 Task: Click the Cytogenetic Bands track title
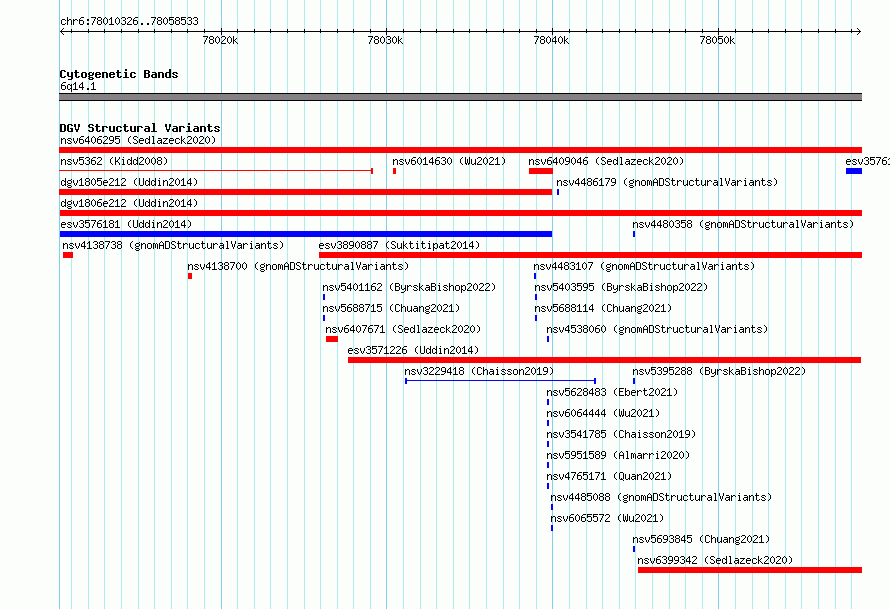coord(119,74)
